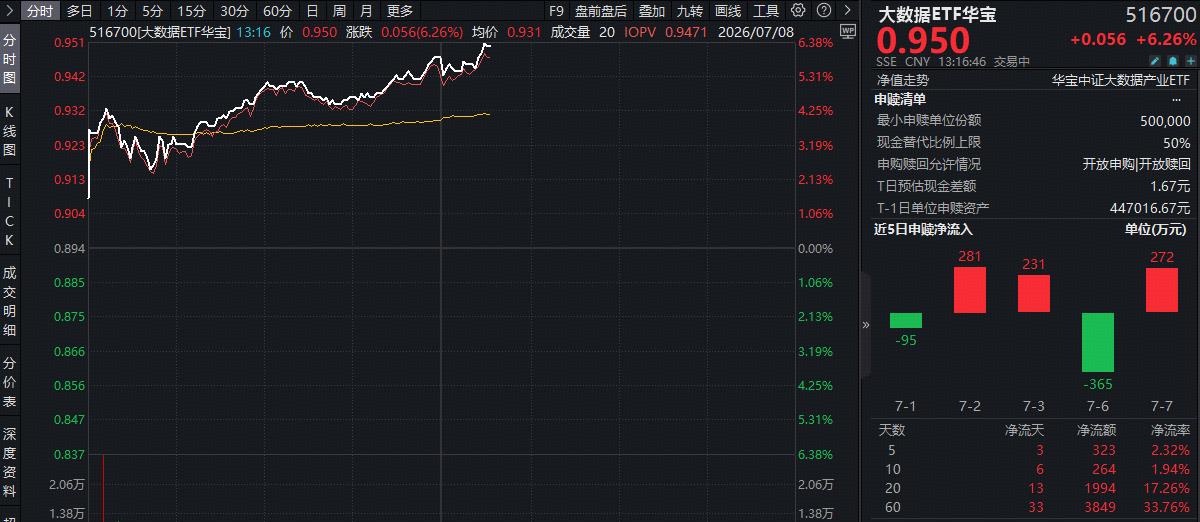This screenshot has width=1200, height=522.
Task: Click the 60-day row net amount 3849
Action: [x=1100, y=508]
